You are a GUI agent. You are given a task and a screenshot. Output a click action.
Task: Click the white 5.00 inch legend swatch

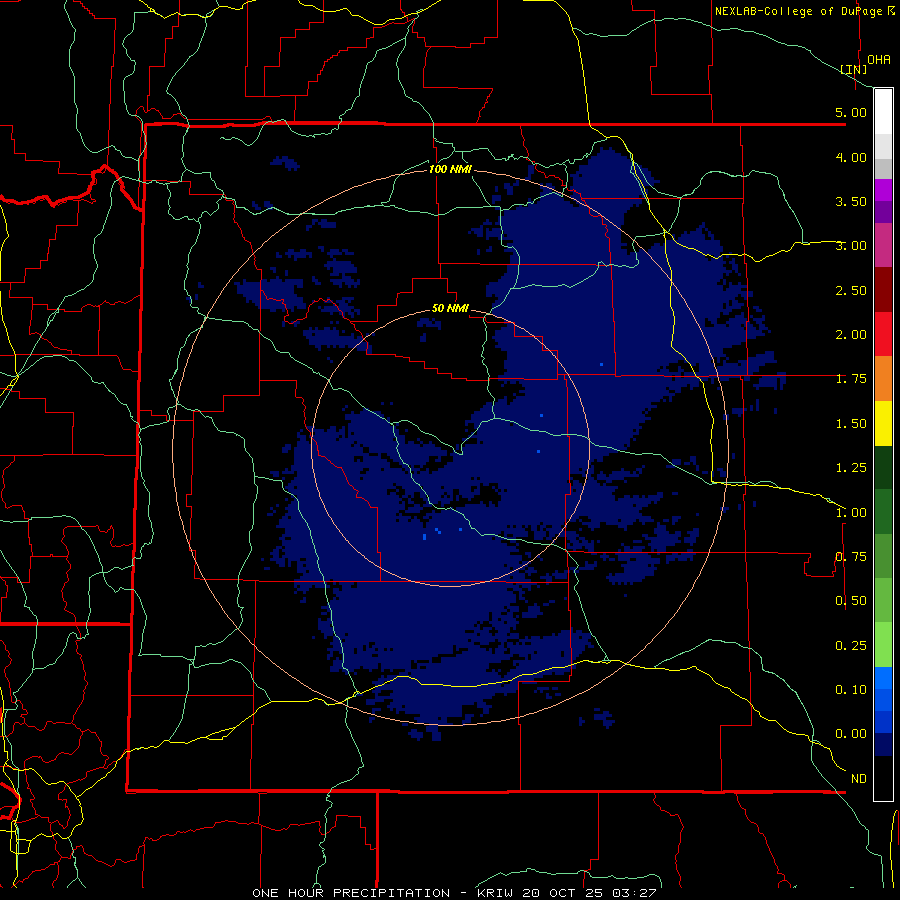(x=883, y=112)
